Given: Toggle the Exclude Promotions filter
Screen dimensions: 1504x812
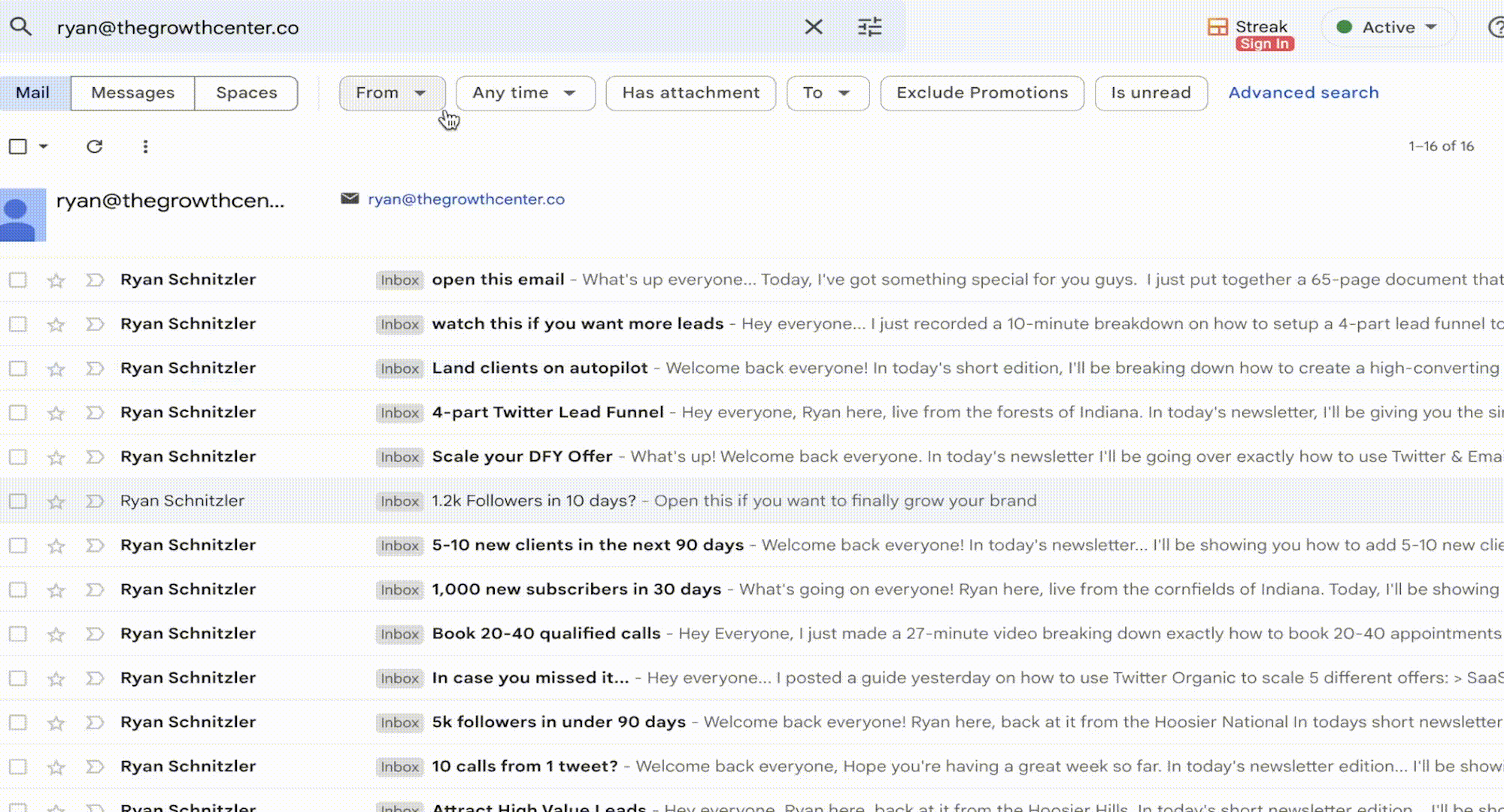Looking at the screenshot, I should pyautogui.click(x=981, y=92).
